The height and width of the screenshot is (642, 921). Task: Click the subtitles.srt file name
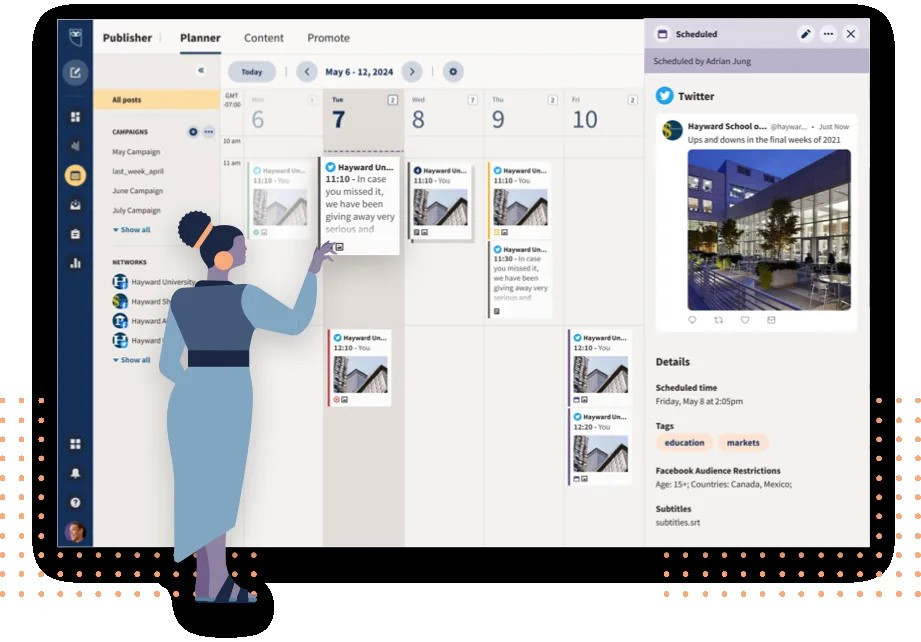tap(678, 522)
